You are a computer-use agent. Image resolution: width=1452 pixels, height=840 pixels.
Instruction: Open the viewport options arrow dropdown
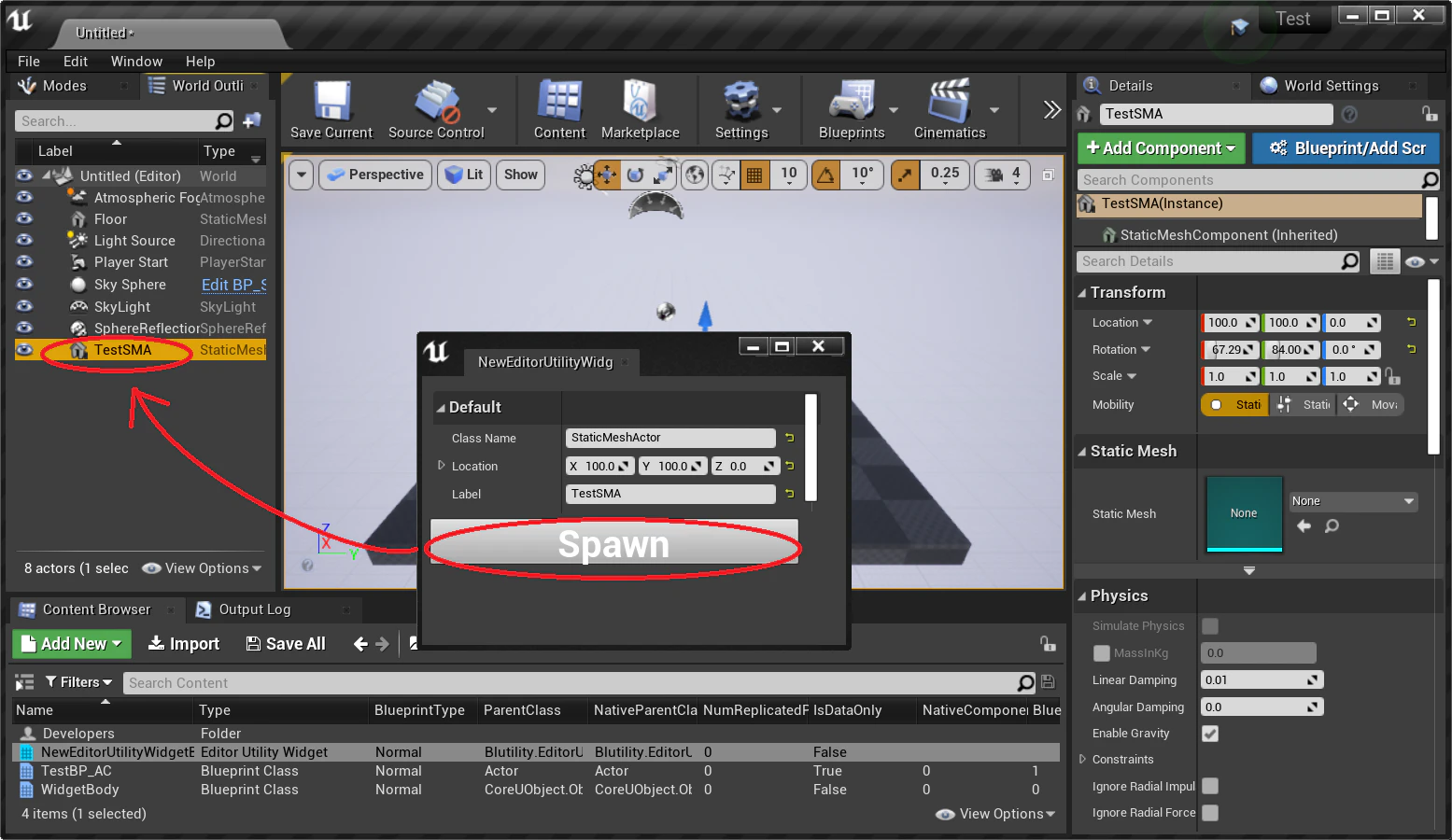301,175
